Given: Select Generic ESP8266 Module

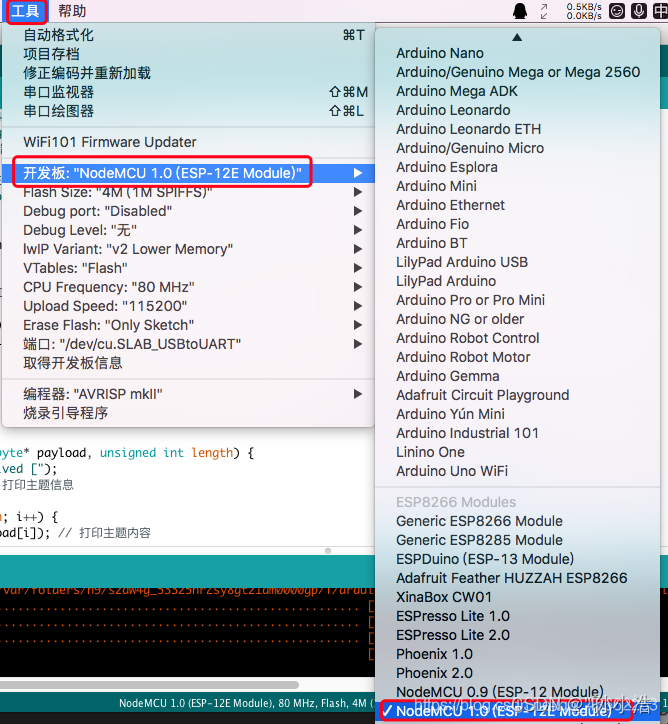Looking at the screenshot, I should 518,521.
